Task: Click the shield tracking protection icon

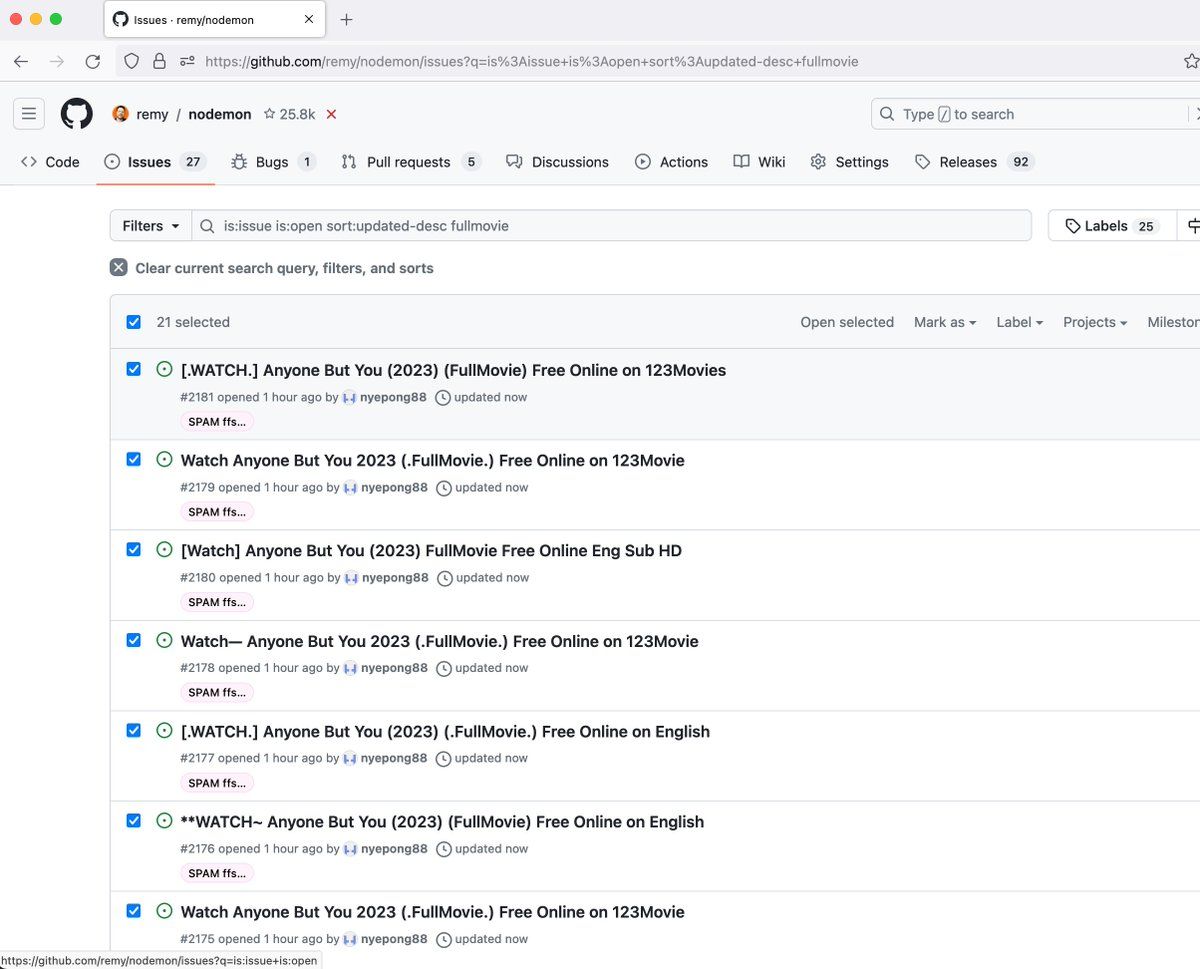Action: [x=132, y=62]
